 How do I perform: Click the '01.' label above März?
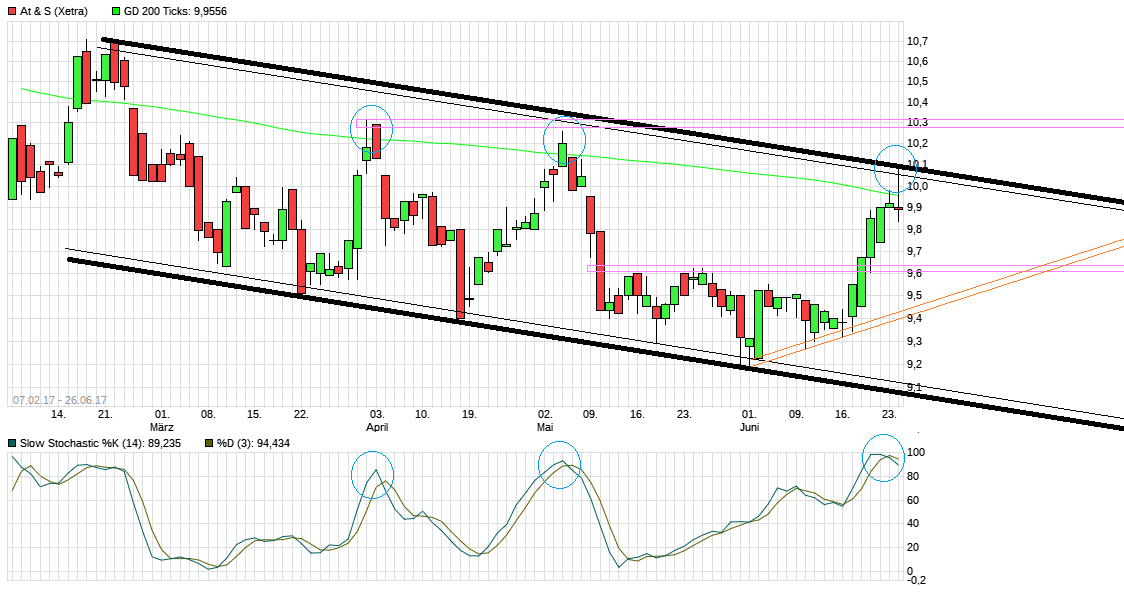tap(162, 415)
